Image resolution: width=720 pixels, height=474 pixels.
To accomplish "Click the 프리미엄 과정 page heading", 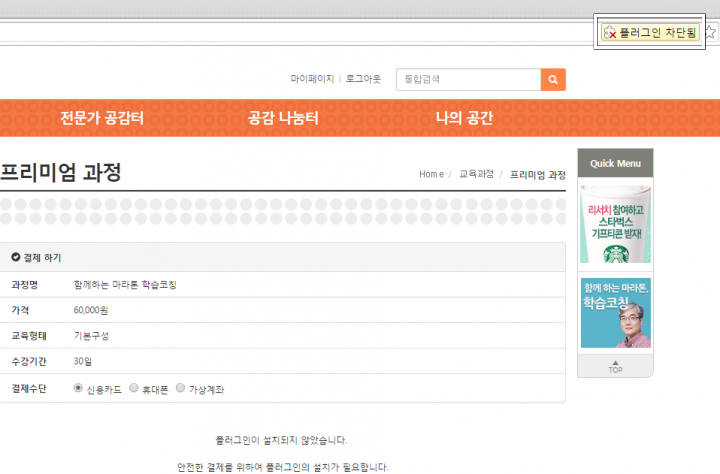I will click(x=61, y=172).
